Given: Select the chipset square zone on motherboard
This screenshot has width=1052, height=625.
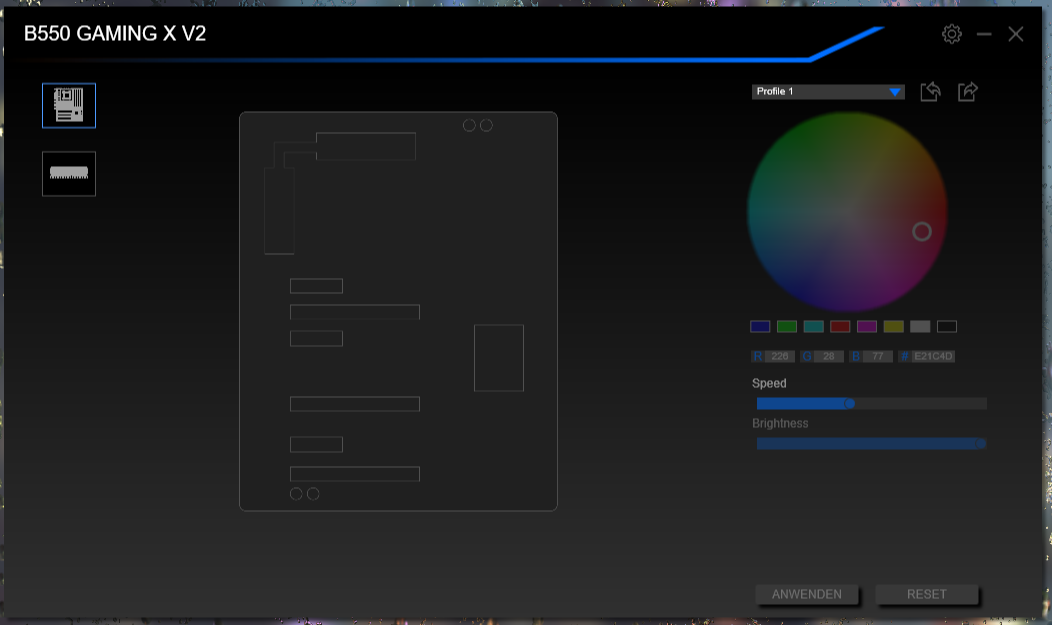Looking at the screenshot, I should [498, 358].
